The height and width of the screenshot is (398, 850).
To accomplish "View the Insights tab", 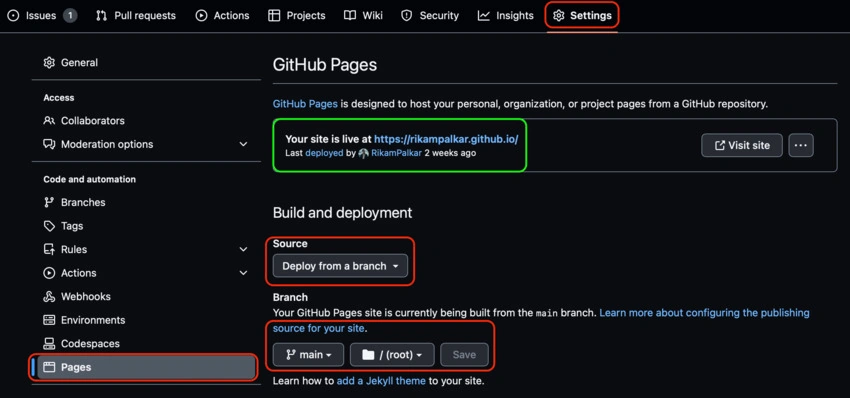I will 506,16.
